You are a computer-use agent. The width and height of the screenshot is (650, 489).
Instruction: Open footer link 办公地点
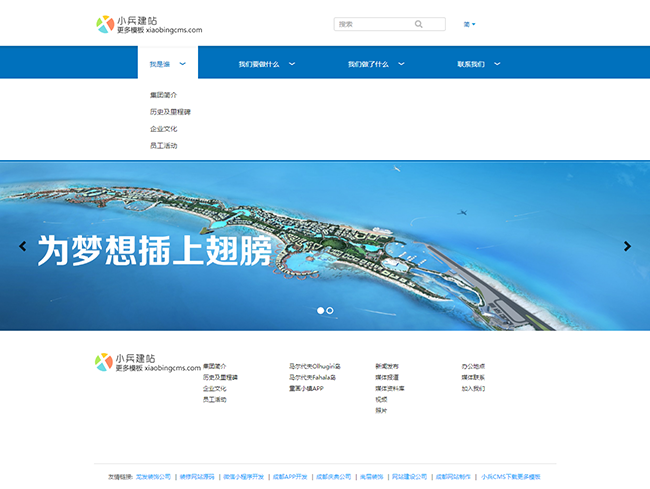click(x=473, y=366)
